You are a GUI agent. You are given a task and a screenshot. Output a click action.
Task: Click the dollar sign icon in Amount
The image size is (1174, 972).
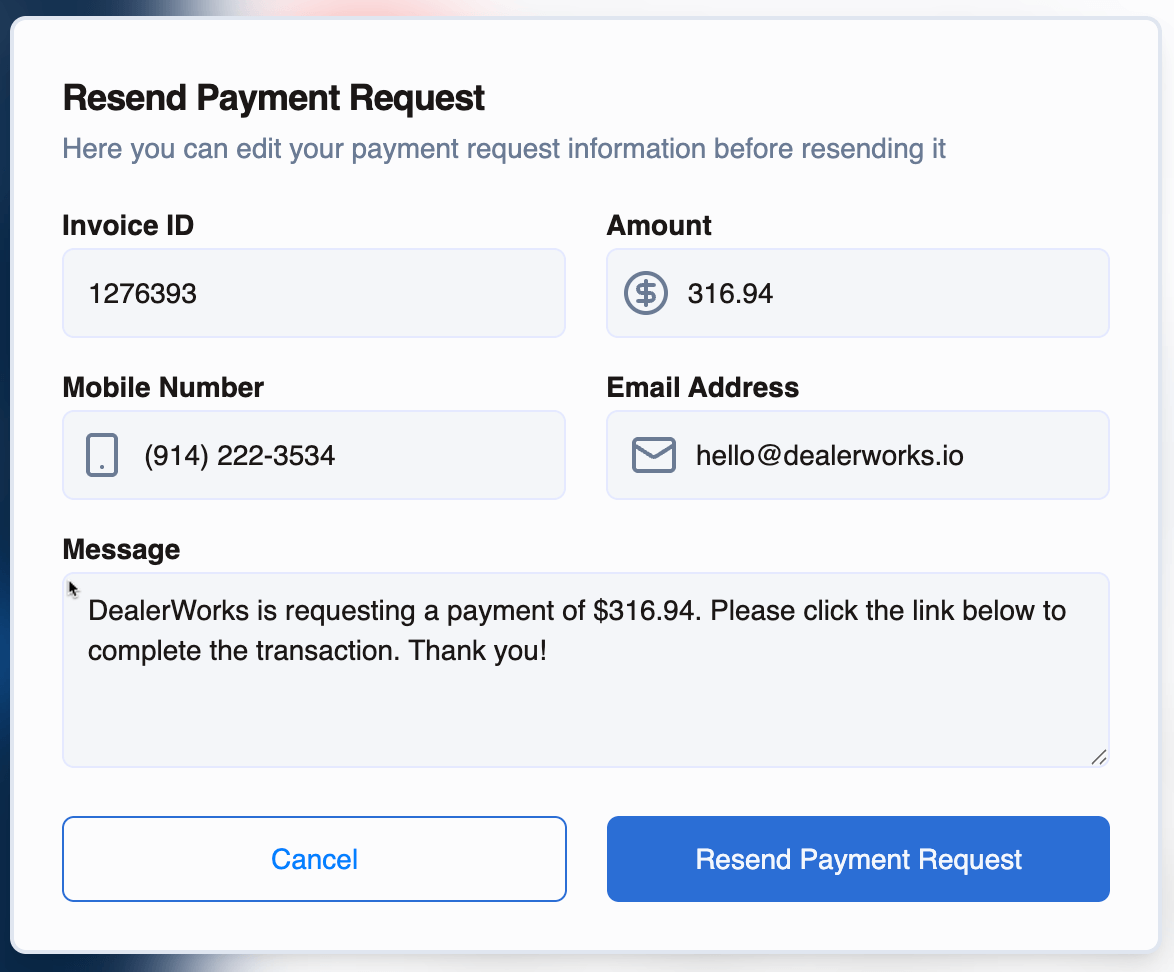point(646,293)
